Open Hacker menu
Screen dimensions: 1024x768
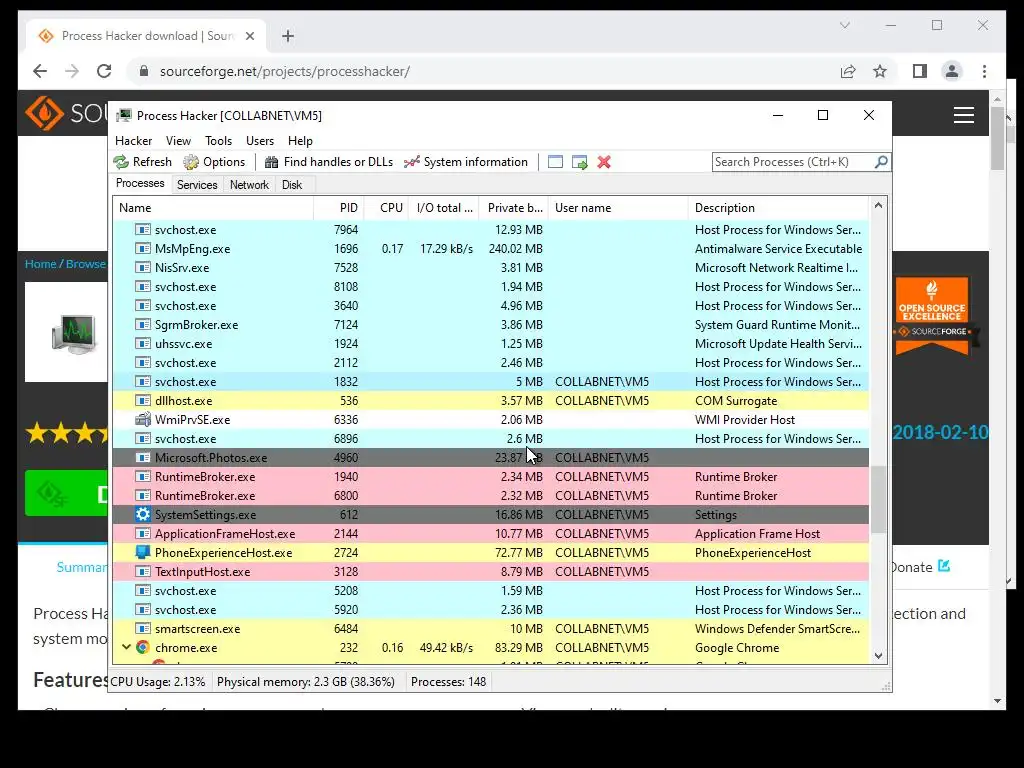[x=133, y=141]
